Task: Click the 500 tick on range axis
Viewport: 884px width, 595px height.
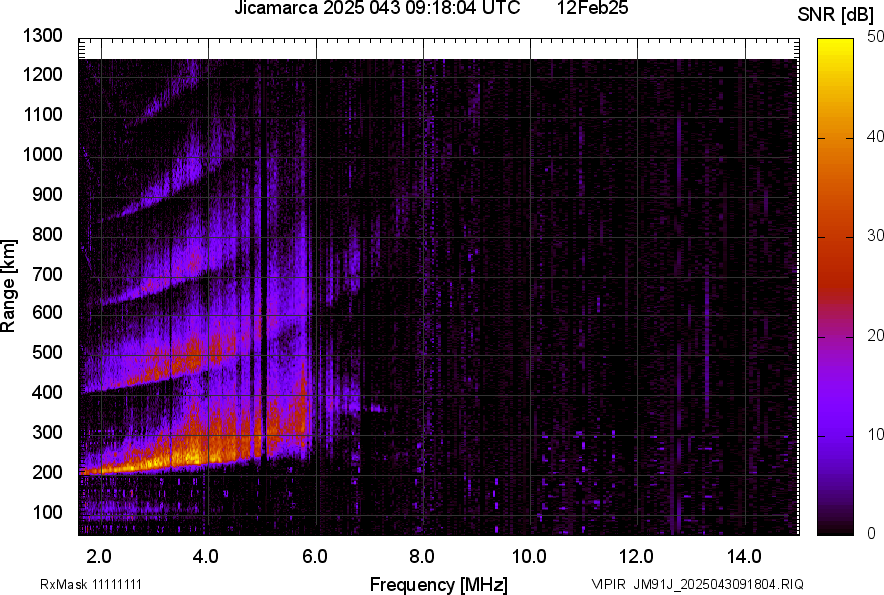Action: point(47,353)
